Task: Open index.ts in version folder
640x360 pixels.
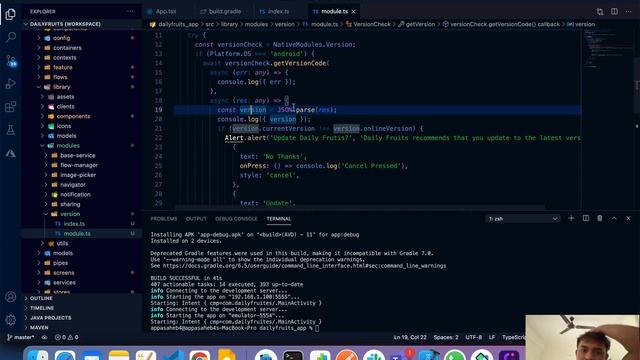Action: (x=74, y=224)
